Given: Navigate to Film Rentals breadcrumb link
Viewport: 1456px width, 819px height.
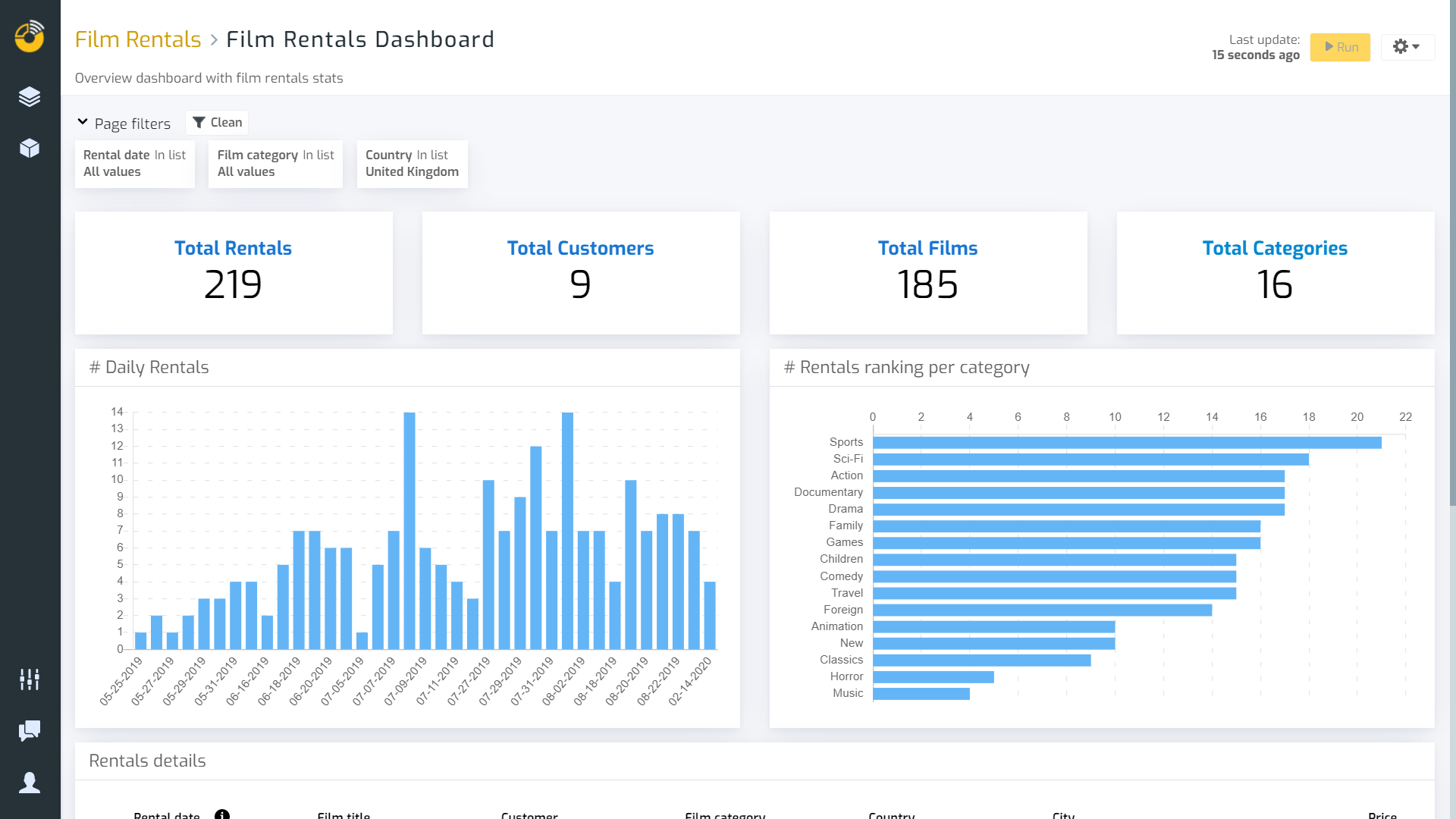Looking at the screenshot, I should click(x=137, y=39).
